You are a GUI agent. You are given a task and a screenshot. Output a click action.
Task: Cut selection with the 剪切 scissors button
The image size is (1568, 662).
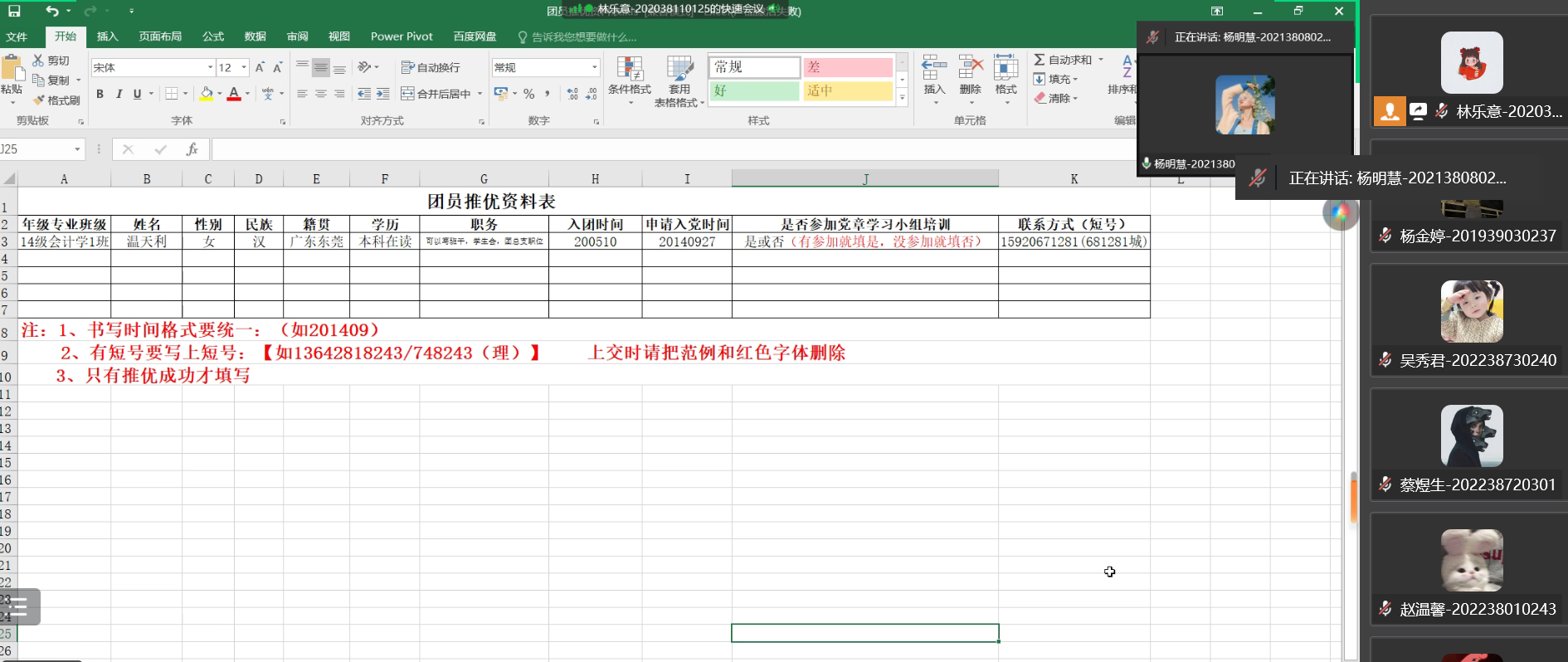click(x=51, y=61)
